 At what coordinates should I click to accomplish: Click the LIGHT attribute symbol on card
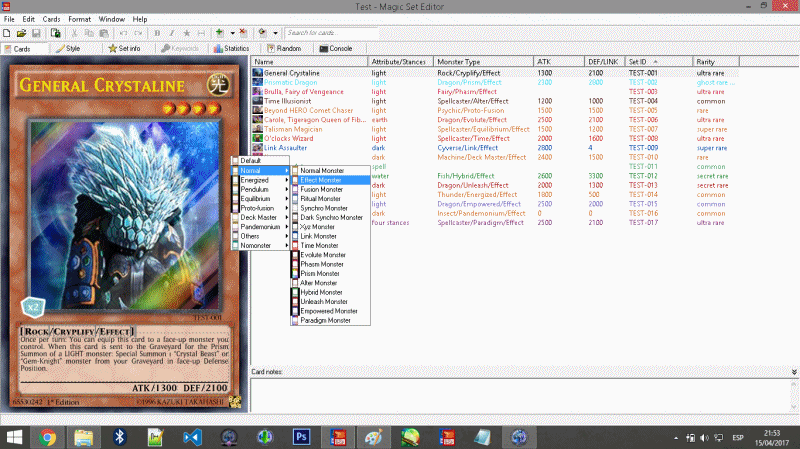click(x=218, y=85)
